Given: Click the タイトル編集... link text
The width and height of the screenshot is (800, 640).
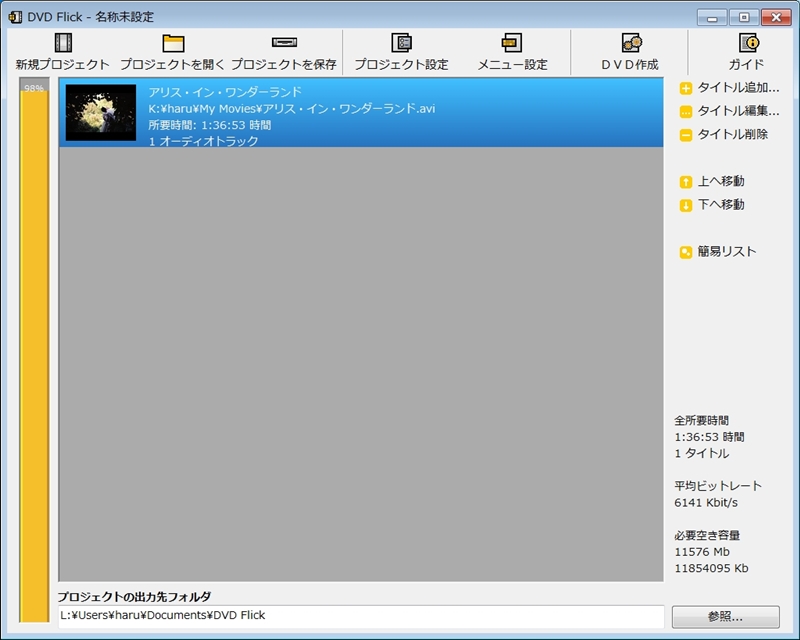Looking at the screenshot, I should (738, 111).
